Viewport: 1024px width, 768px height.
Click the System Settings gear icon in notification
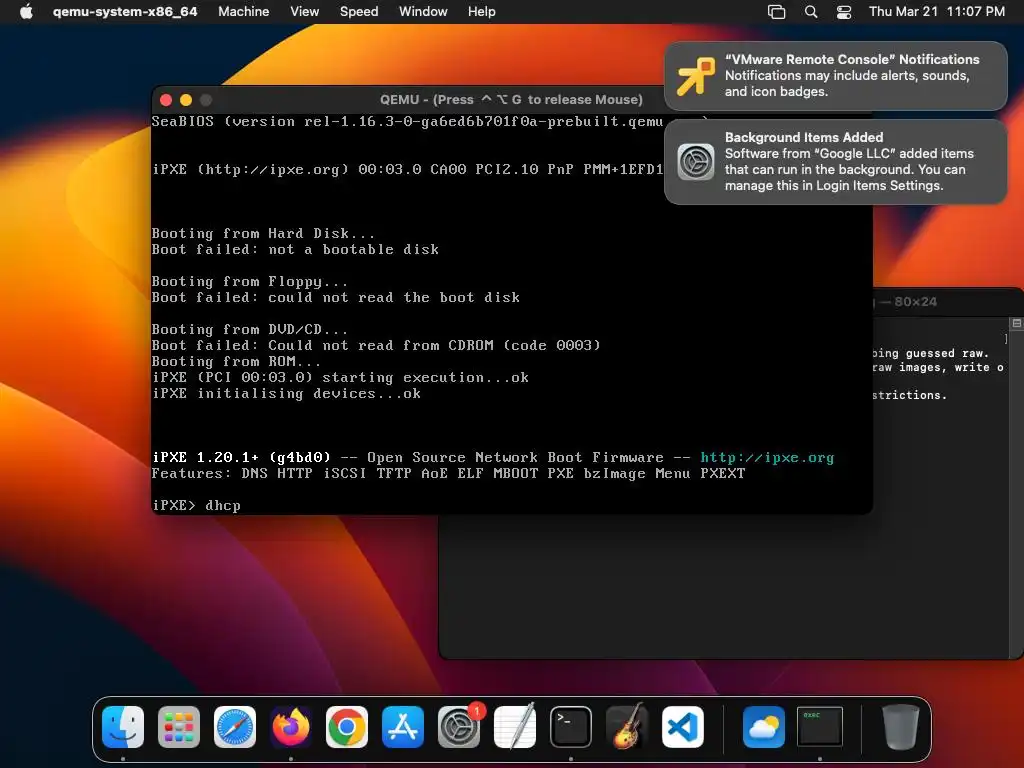coord(696,162)
